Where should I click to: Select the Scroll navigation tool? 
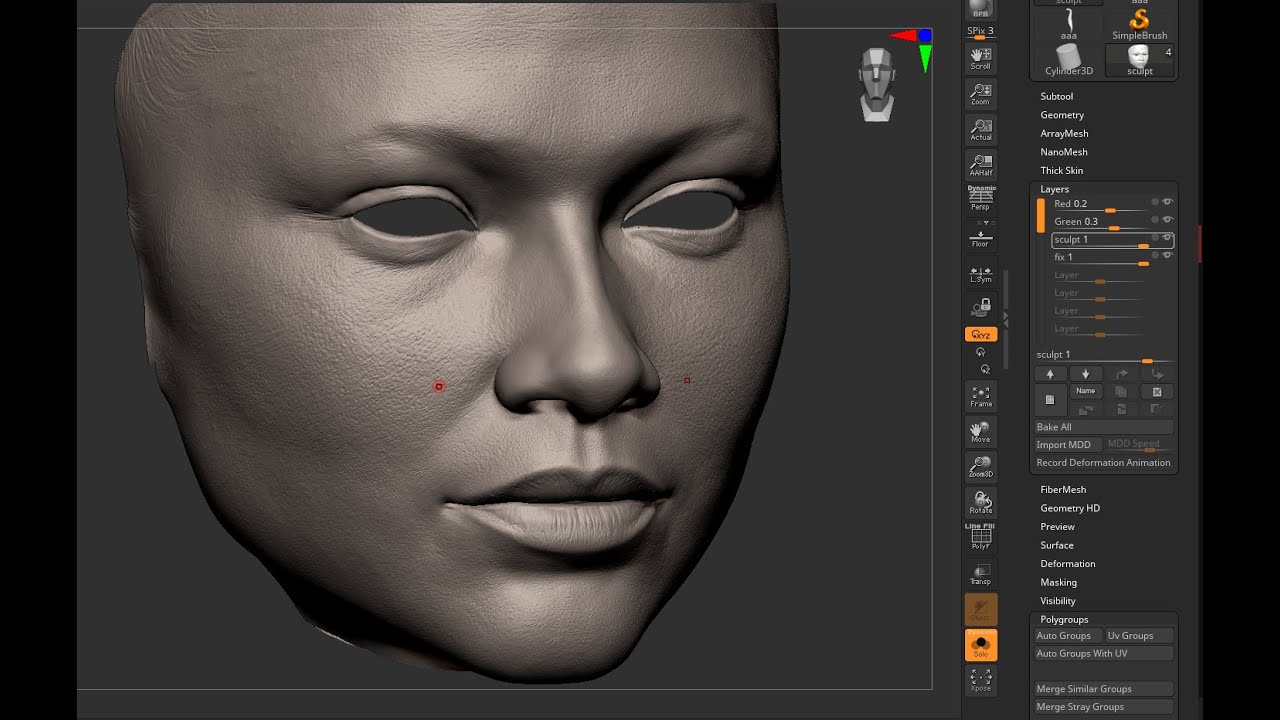[980, 58]
